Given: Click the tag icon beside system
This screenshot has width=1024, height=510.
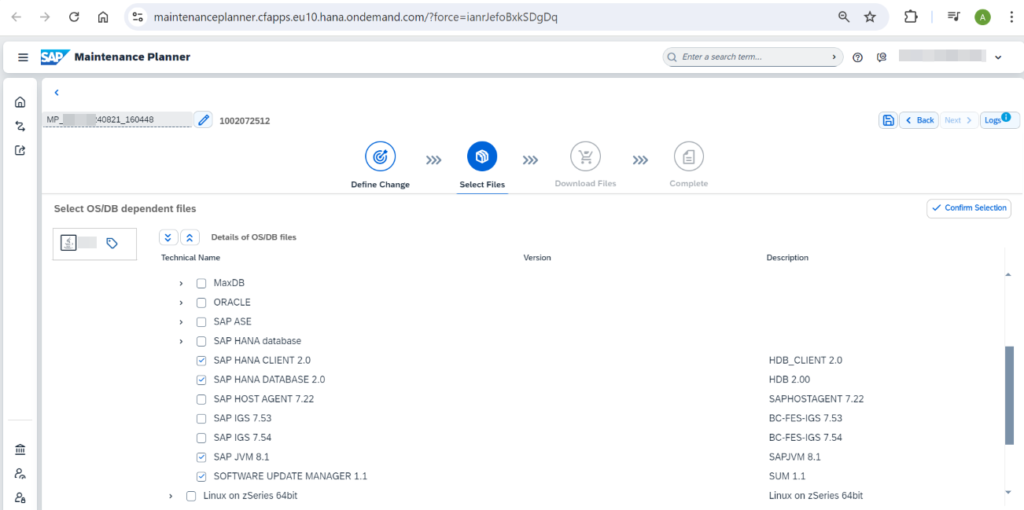Looking at the screenshot, I should 112,243.
